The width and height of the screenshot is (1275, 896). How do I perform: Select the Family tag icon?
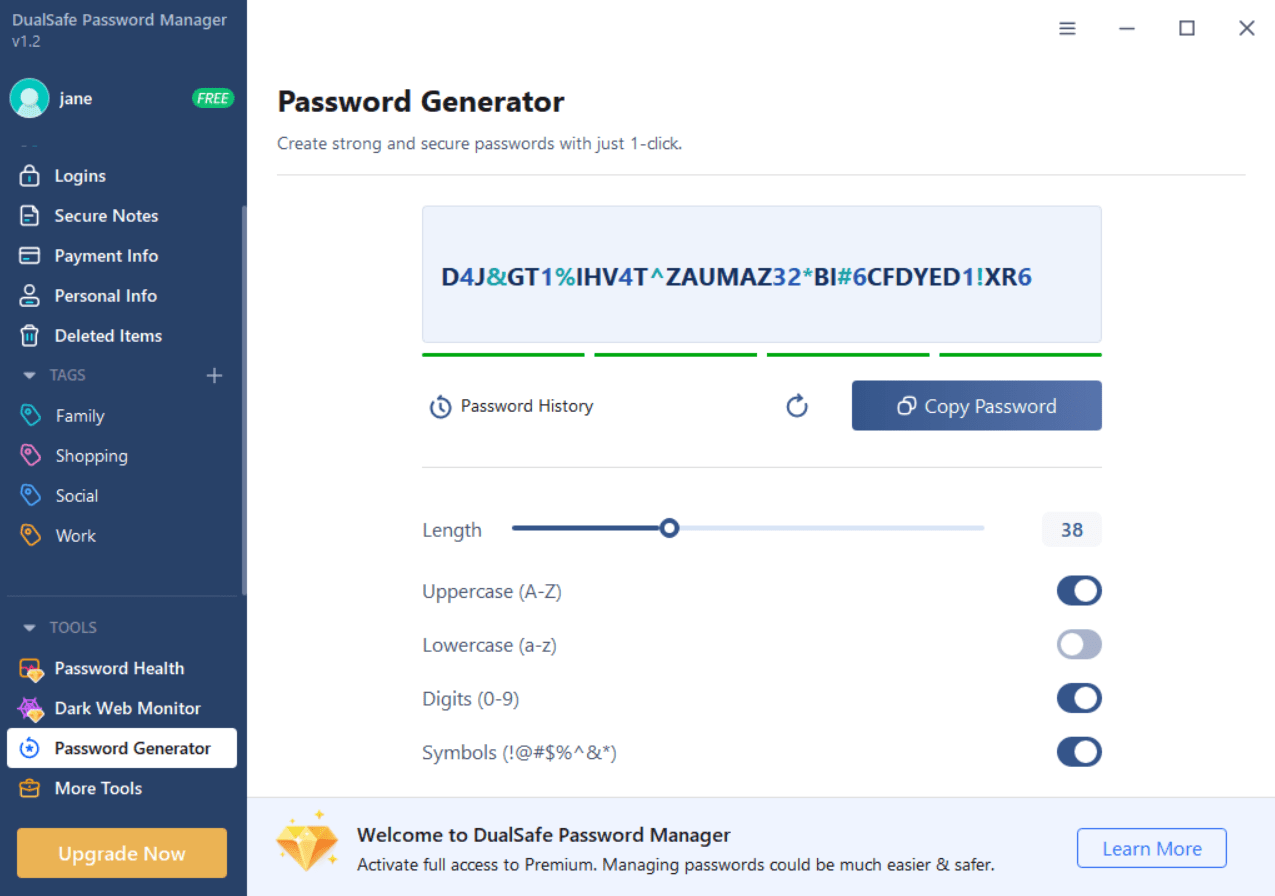(31, 415)
